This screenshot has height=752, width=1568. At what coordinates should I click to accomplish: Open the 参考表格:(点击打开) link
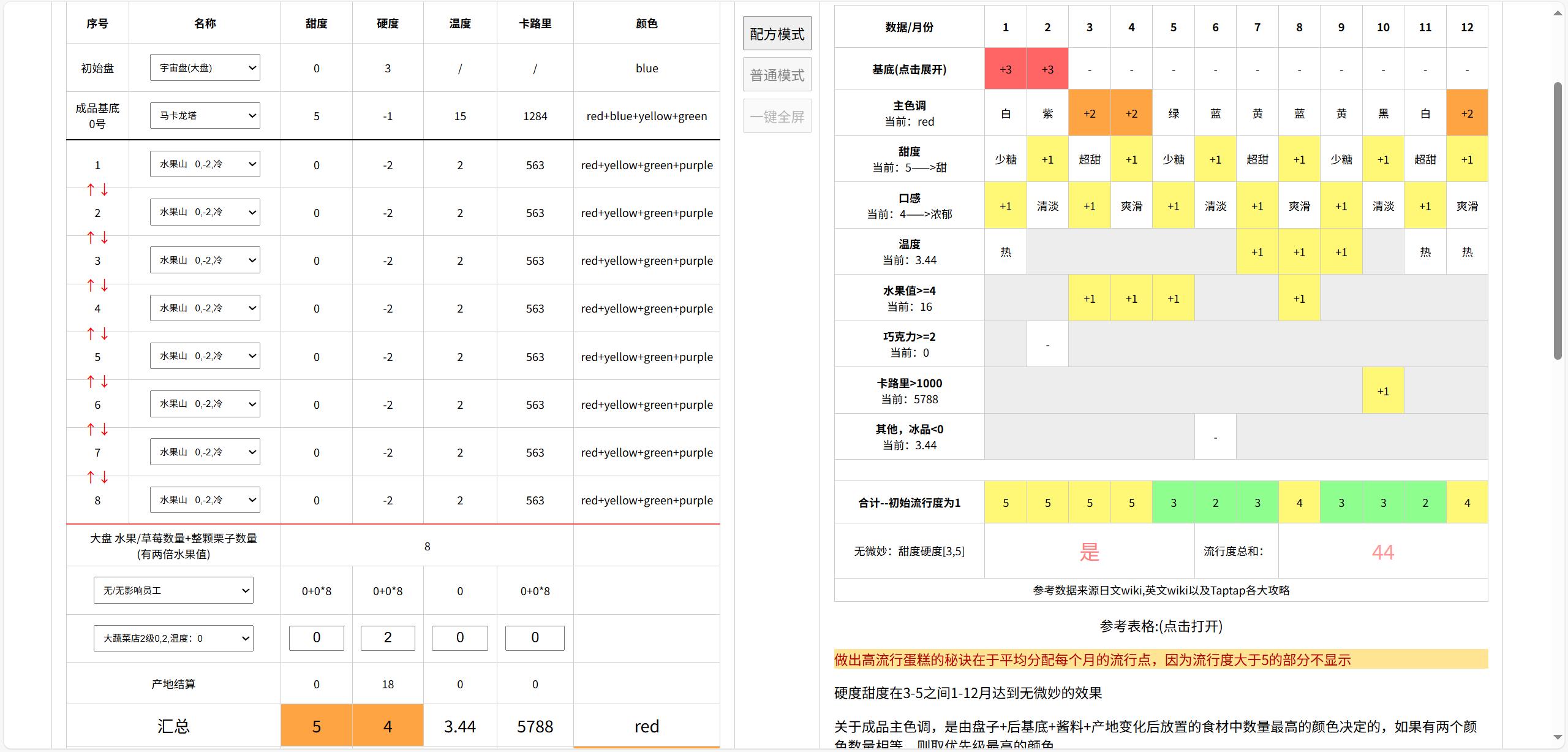[1161, 626]
